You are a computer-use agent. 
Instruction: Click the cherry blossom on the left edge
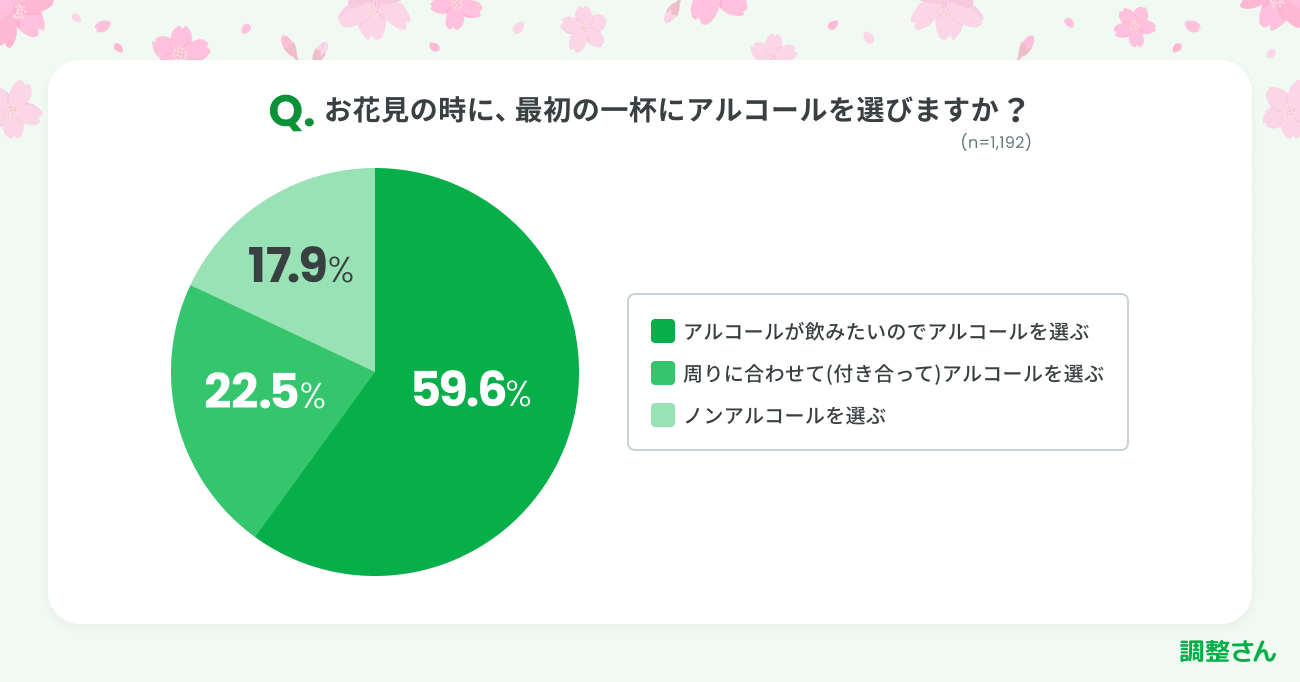pyautogui.click(x=16, y=110)
